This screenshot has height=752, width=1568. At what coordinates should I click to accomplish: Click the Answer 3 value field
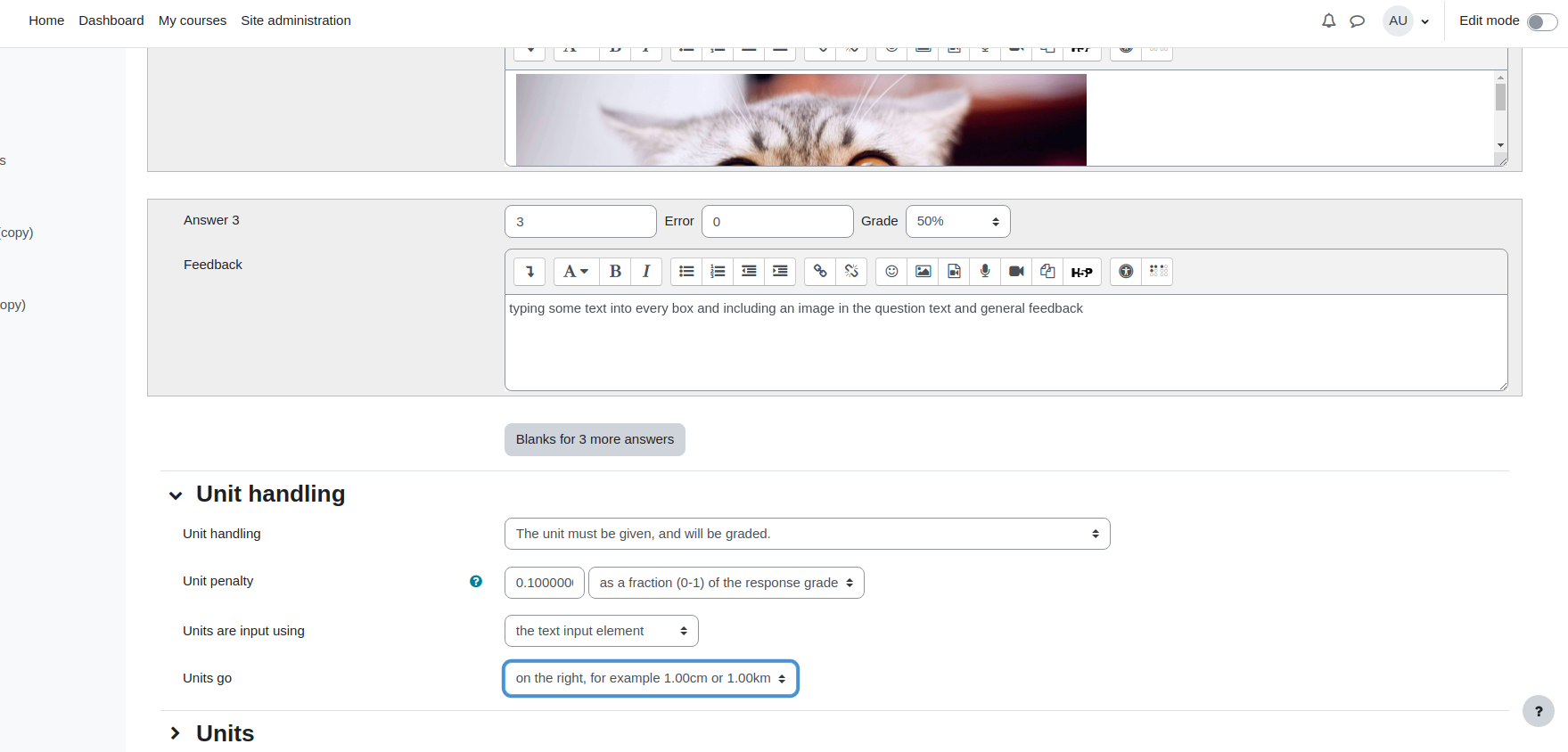(x=580, y=222)
